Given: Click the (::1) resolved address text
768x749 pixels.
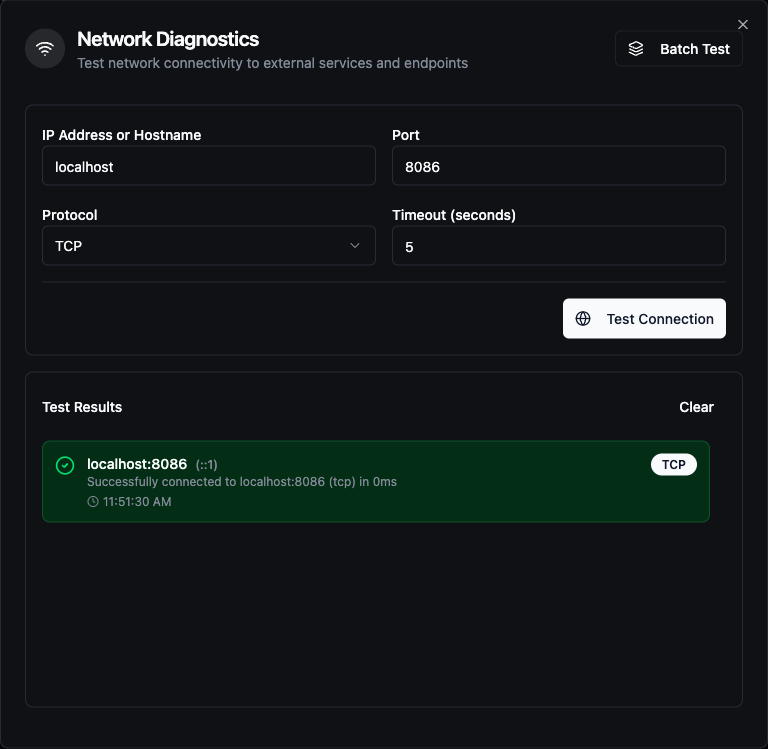Looking at the screenshot, I should tap(206, 464).
